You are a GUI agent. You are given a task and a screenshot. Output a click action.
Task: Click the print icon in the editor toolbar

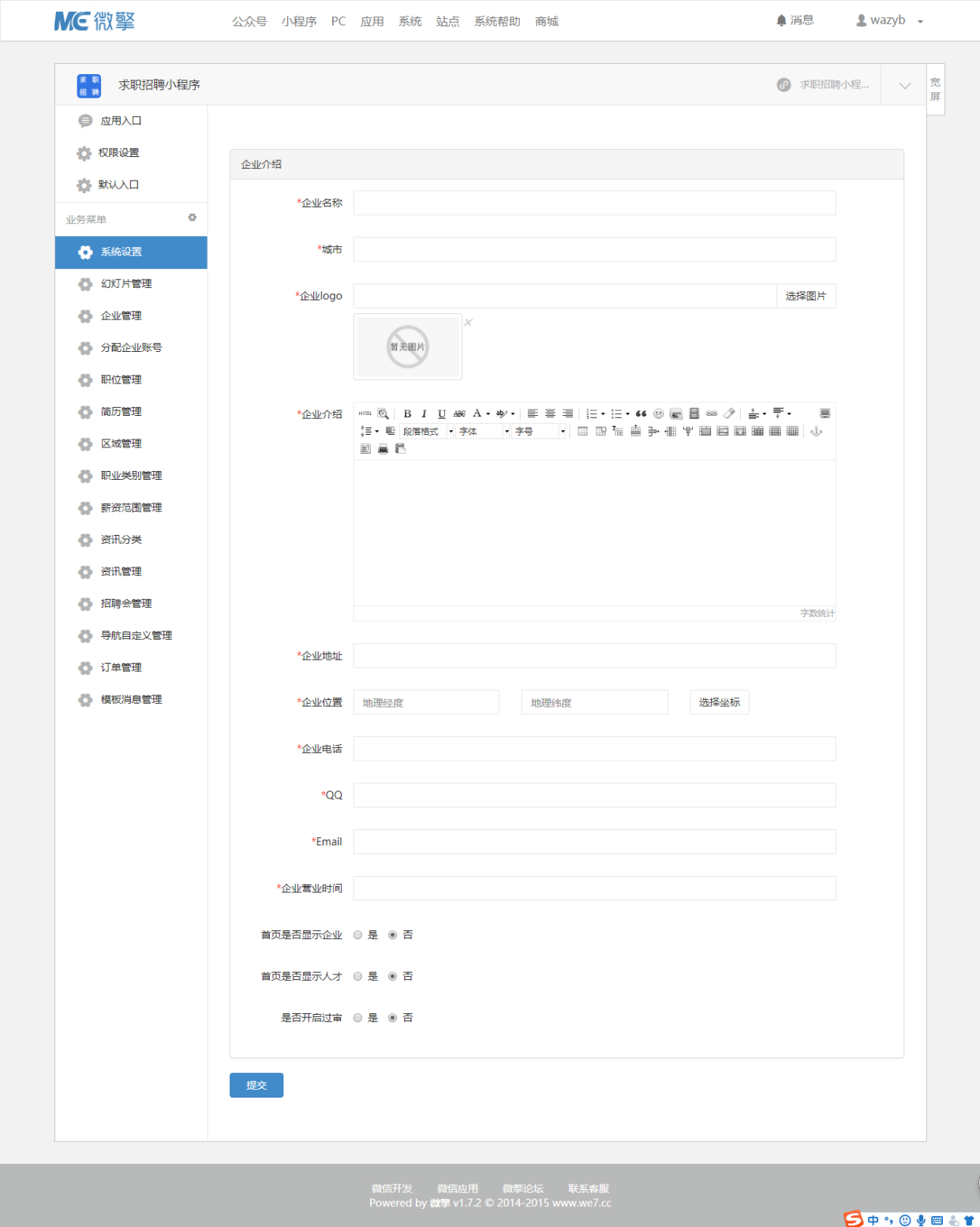383,449
